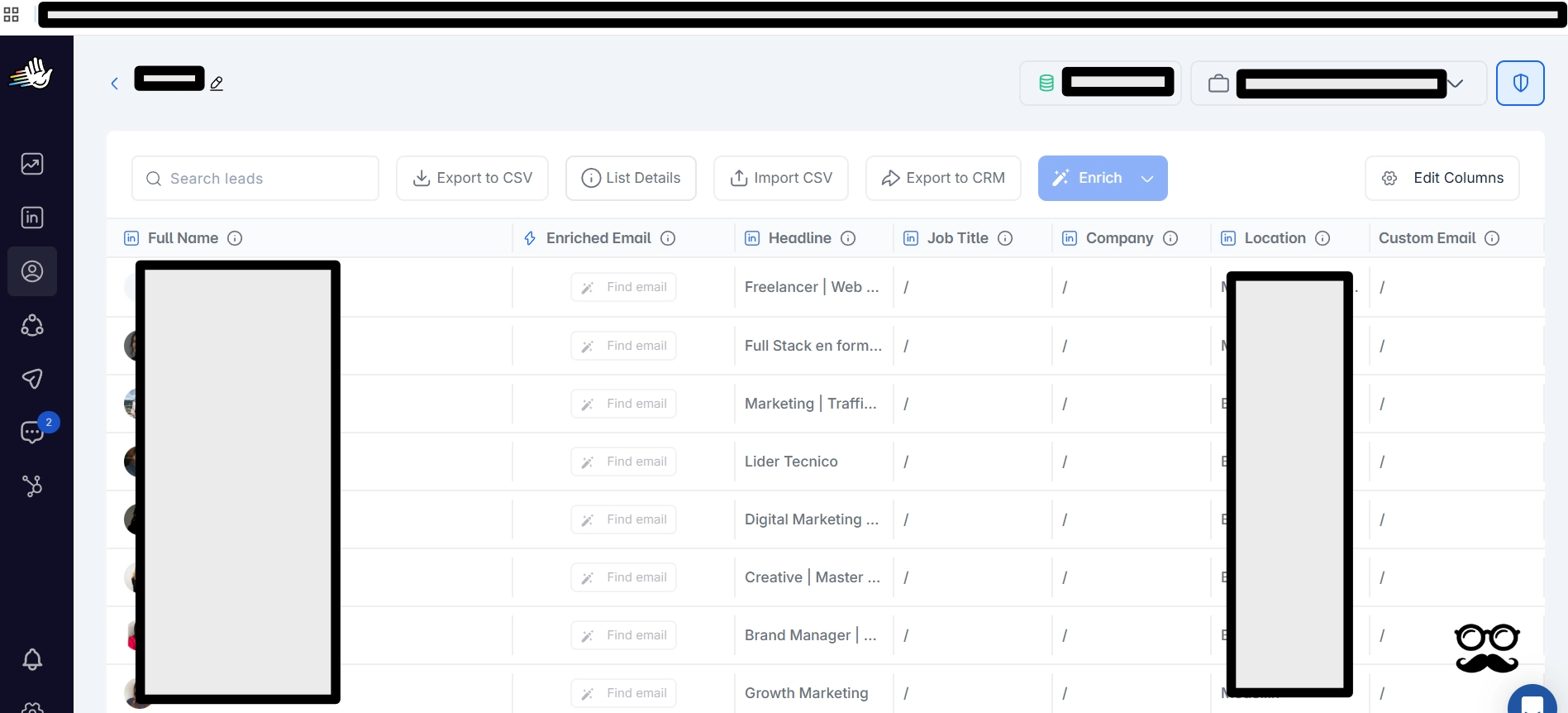Viewport: 1568px width, 713px height.
Task: Click headline 'Growth Marketing'
Action: tap(807, 693)
